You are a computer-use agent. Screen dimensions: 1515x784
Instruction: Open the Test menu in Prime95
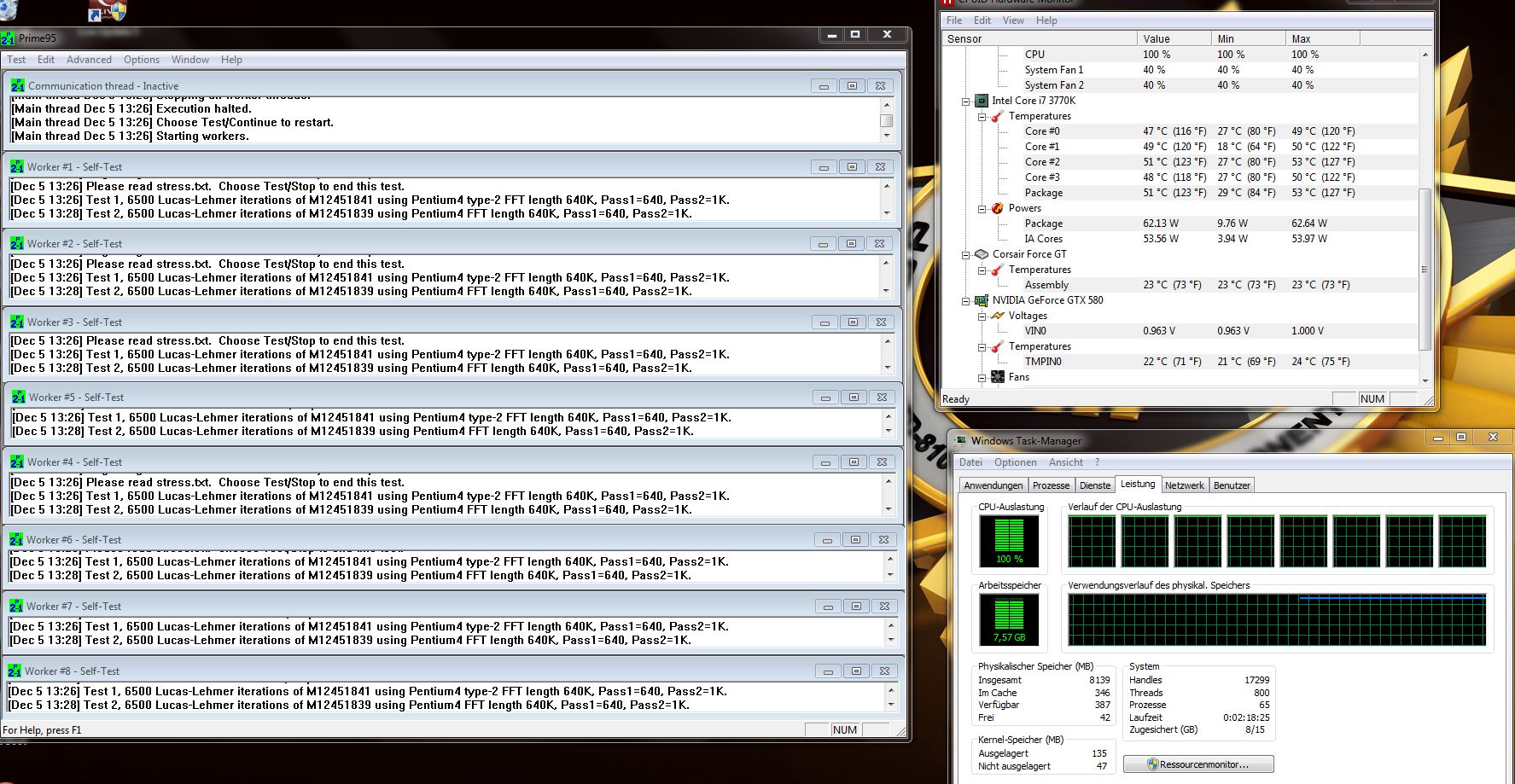tap(16, 60)
